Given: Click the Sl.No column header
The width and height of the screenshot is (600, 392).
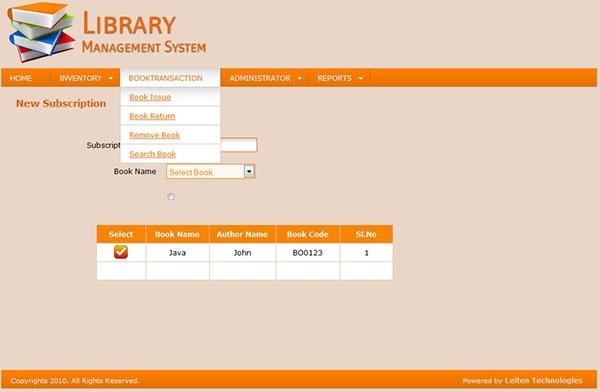Looking at the screenshot, I should point(366,234).
